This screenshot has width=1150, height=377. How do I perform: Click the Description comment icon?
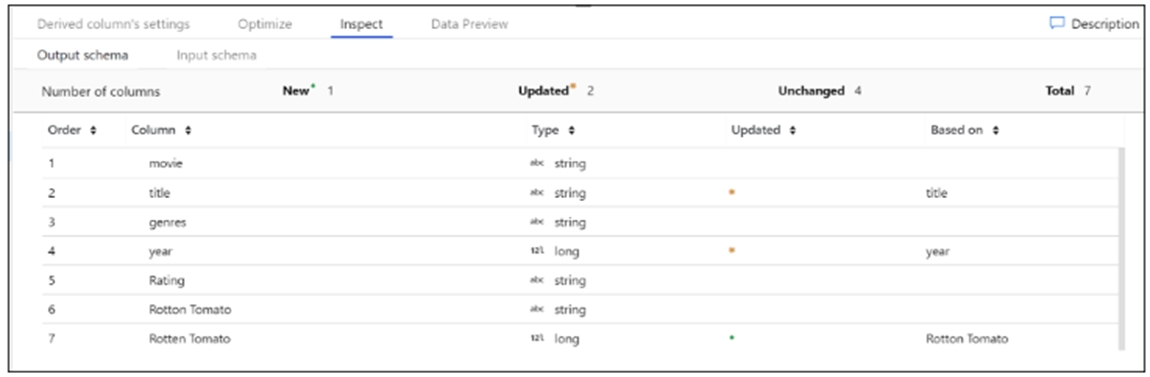click(1057, 23)
